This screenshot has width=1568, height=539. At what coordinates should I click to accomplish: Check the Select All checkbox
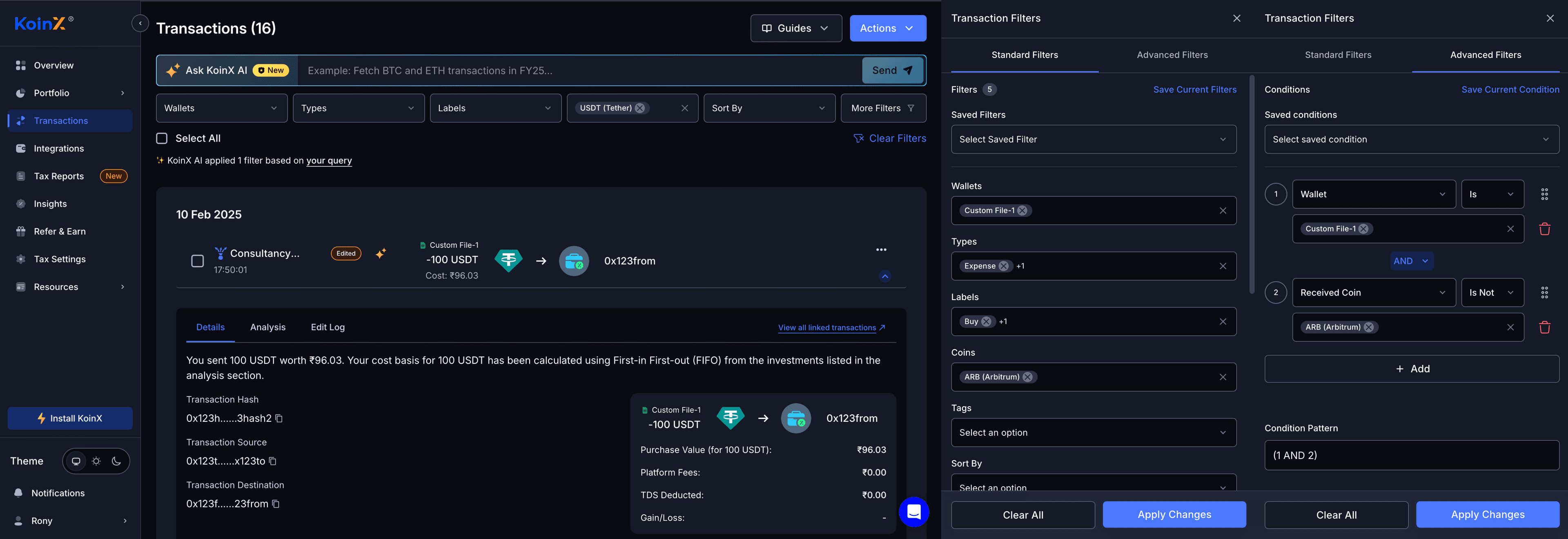[x=162, y=139]
